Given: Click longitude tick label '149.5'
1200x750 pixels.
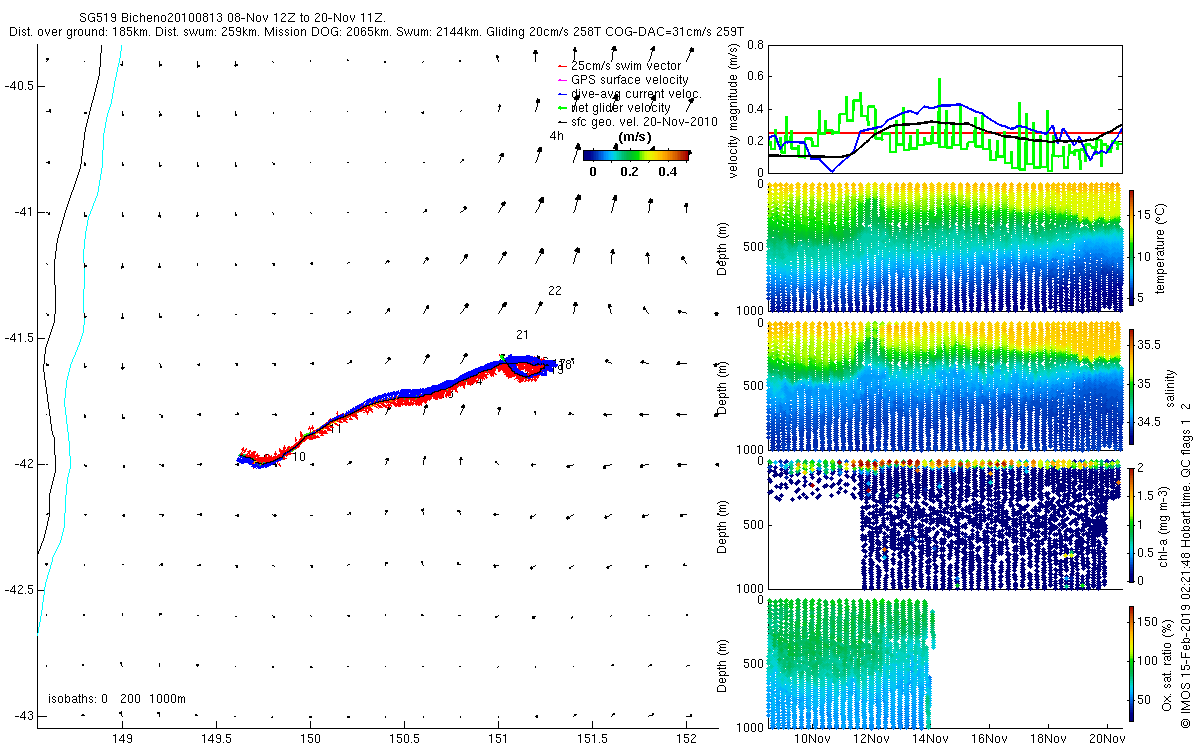Looking at the screenshot, I should 216,739.
